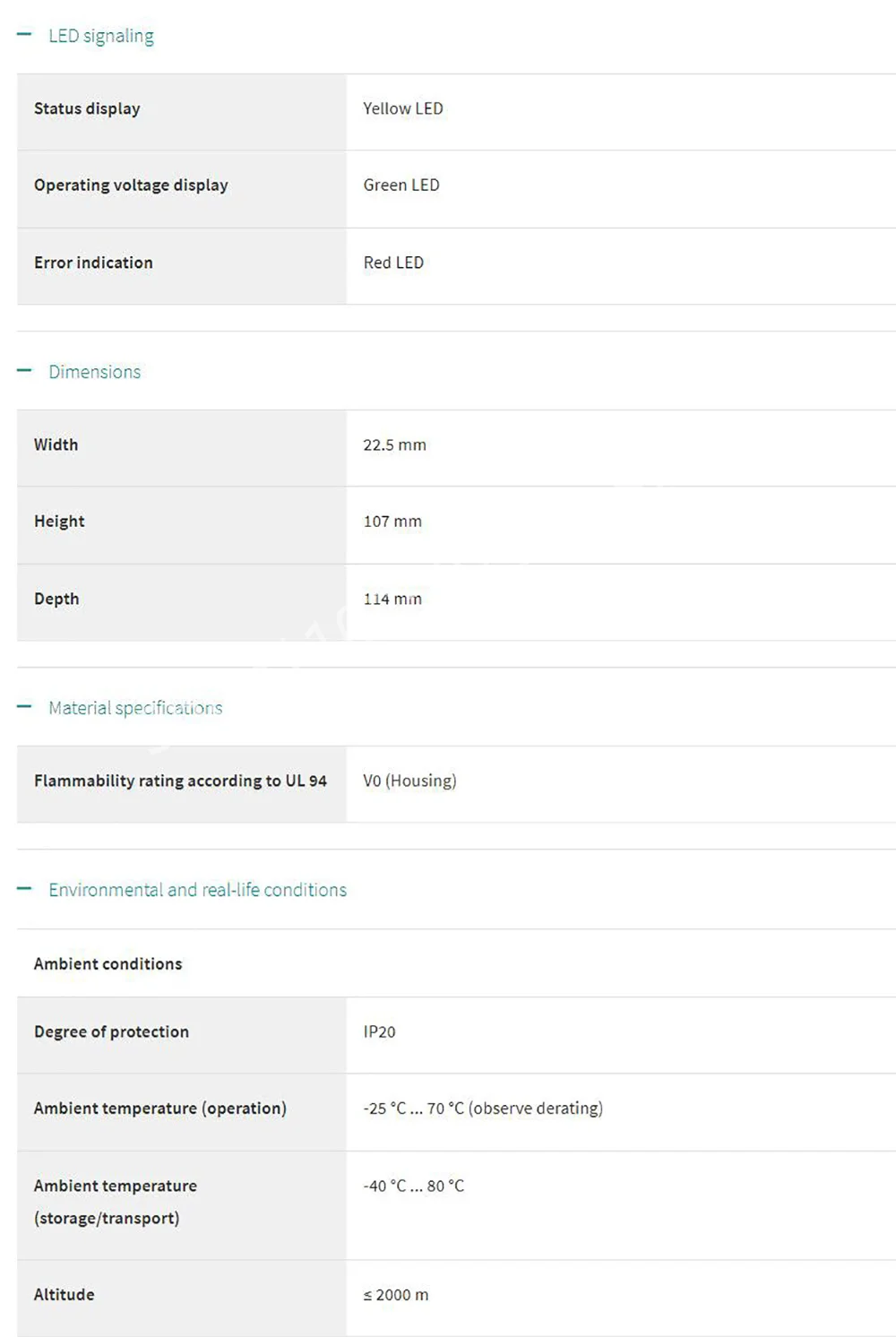Click the minus icon beside Environmental conditions
The image size is (896, 1337).
pyautogui.click(x=24, y=889)
